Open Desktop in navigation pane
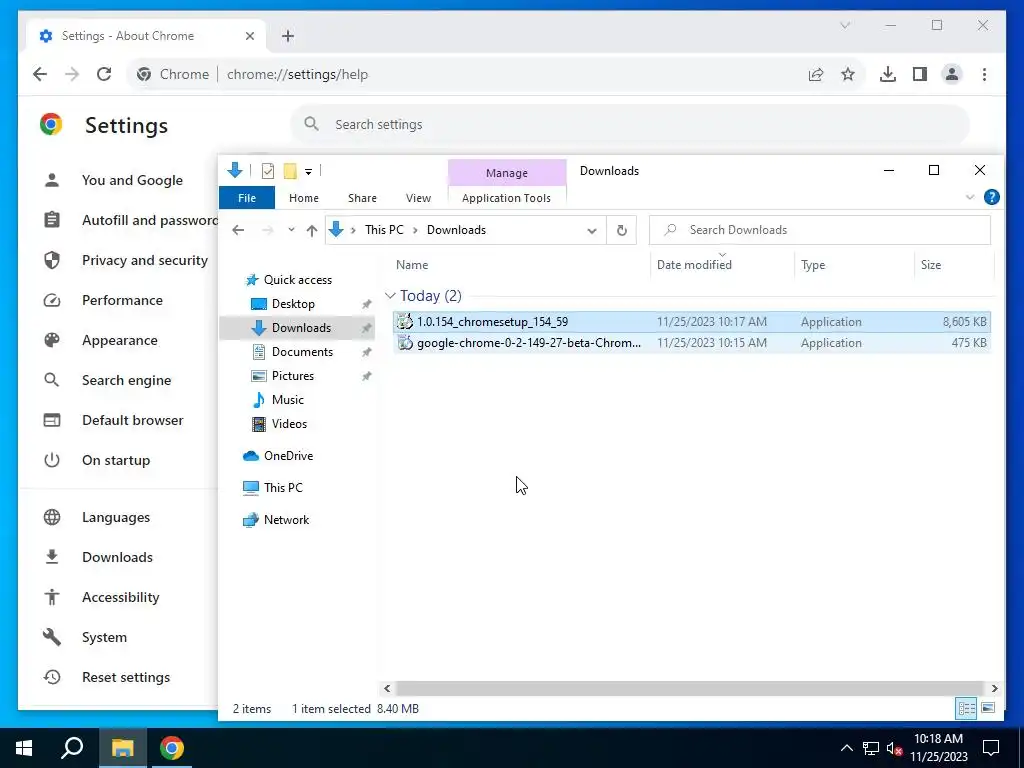This screenshot has height=768, width=1024. [293, 304]
